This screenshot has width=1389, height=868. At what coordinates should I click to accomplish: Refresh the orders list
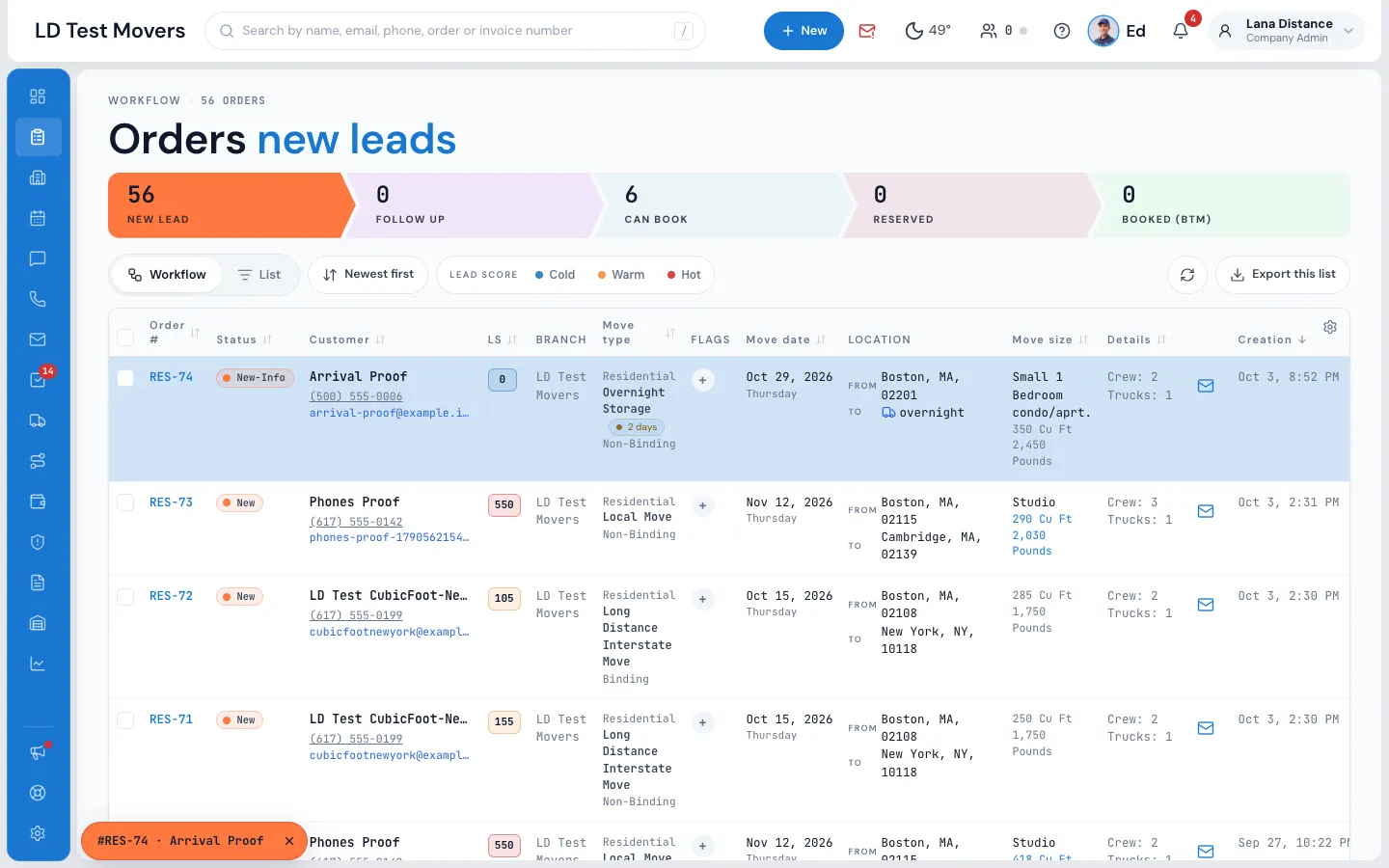1187,275
